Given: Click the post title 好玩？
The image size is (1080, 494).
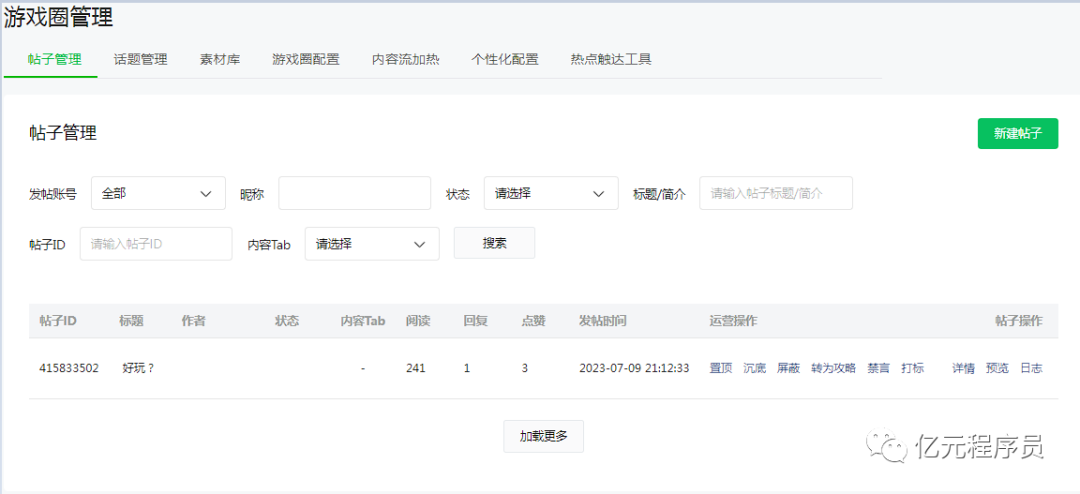Looking at the screenshot, I should click(138, 368).
